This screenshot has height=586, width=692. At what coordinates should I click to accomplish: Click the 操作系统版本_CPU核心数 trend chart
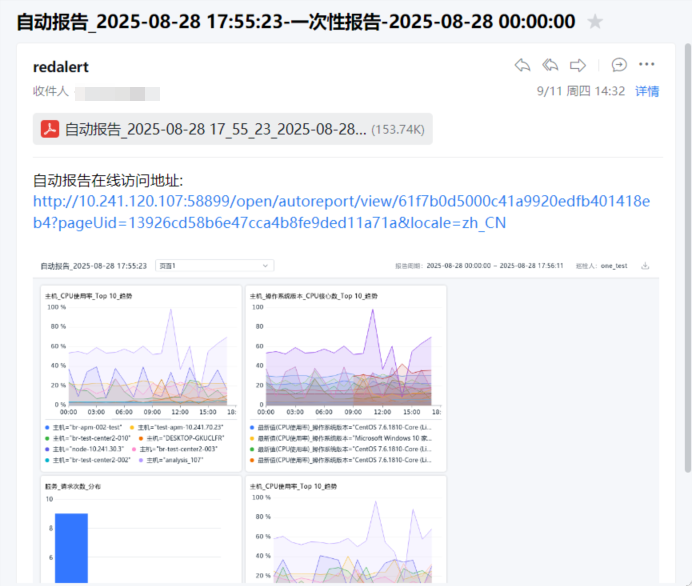[345, 355]
